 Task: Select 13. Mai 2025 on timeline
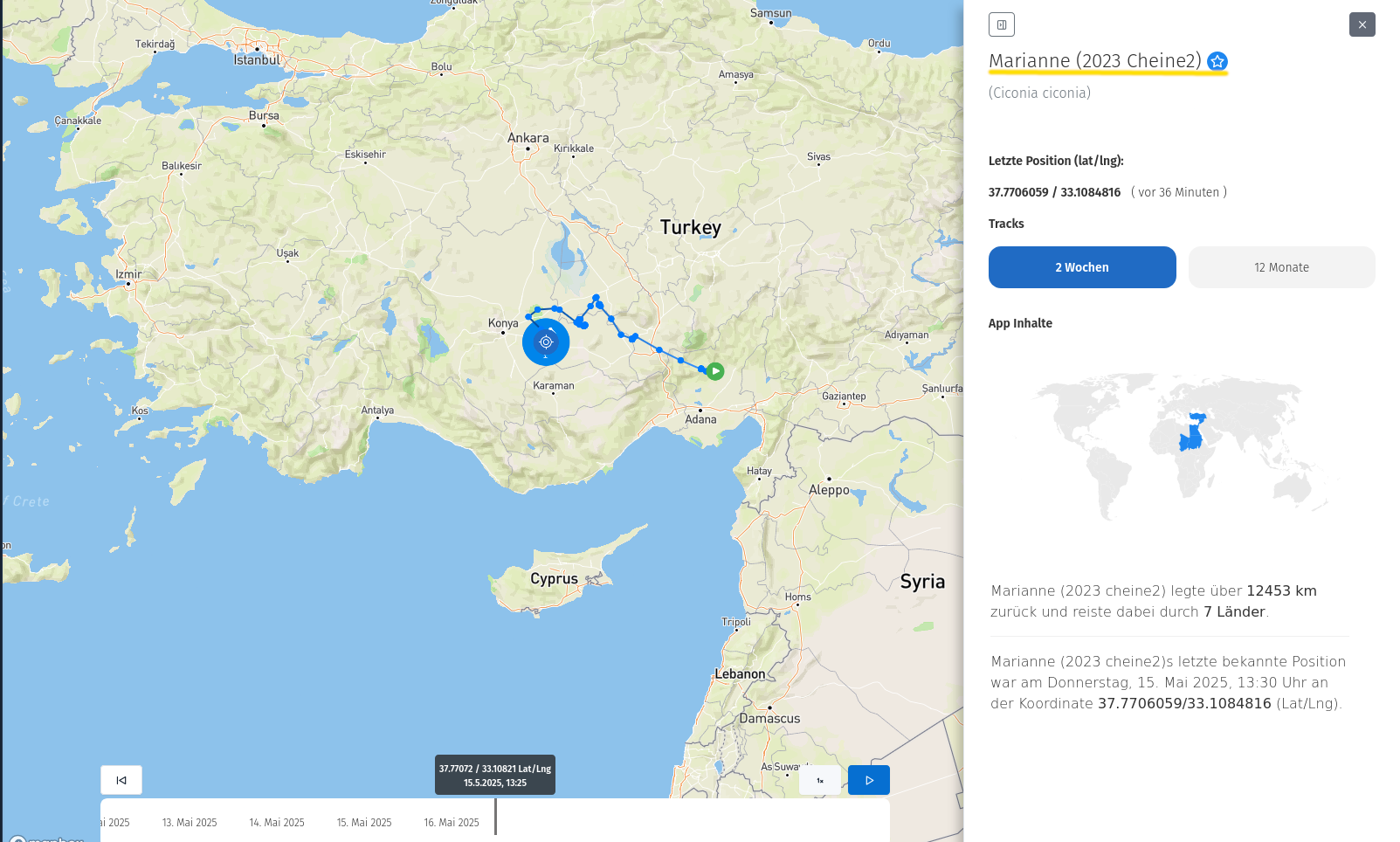pos(190,823)
